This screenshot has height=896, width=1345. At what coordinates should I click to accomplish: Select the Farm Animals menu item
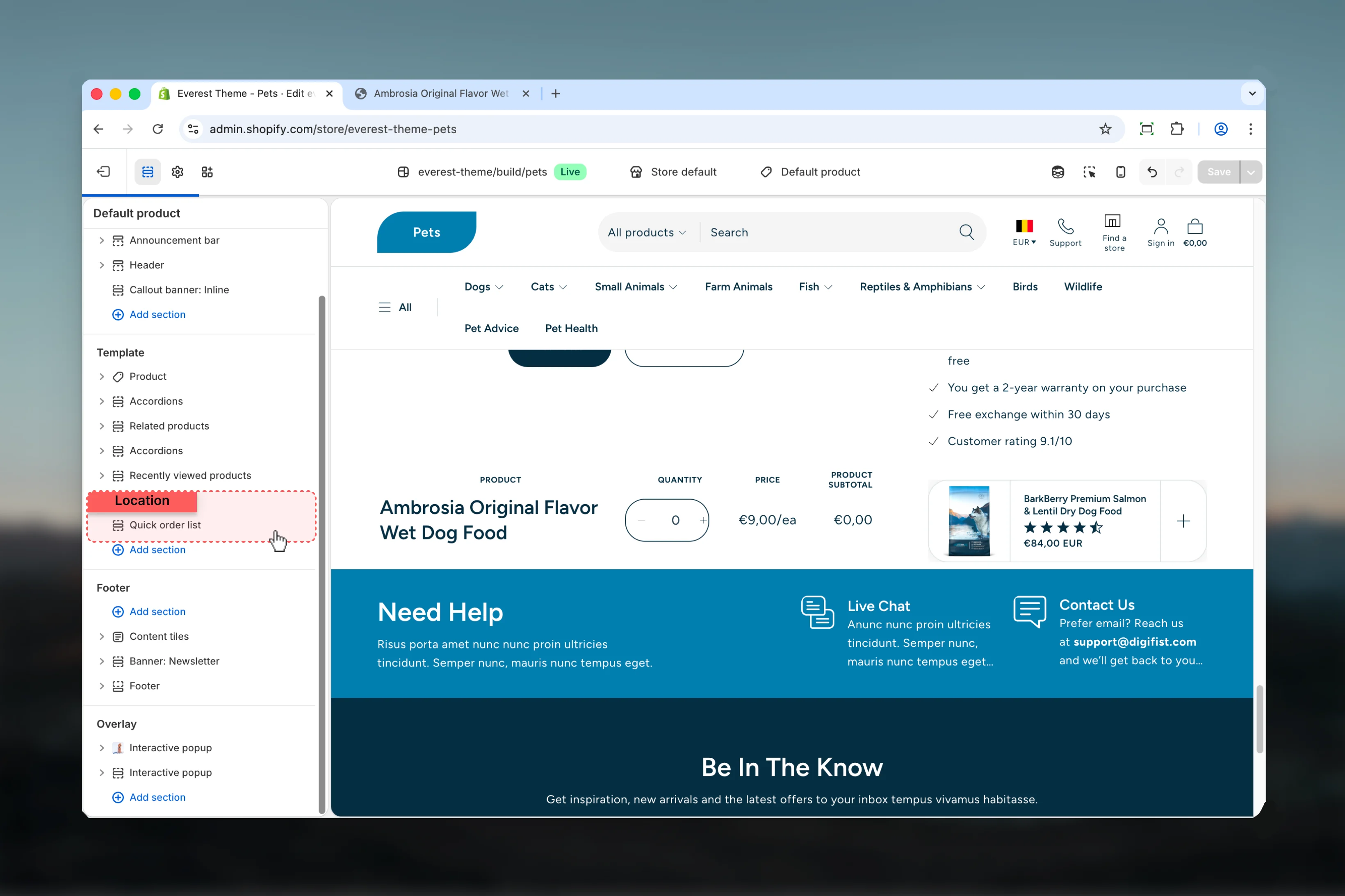(739, 287)
